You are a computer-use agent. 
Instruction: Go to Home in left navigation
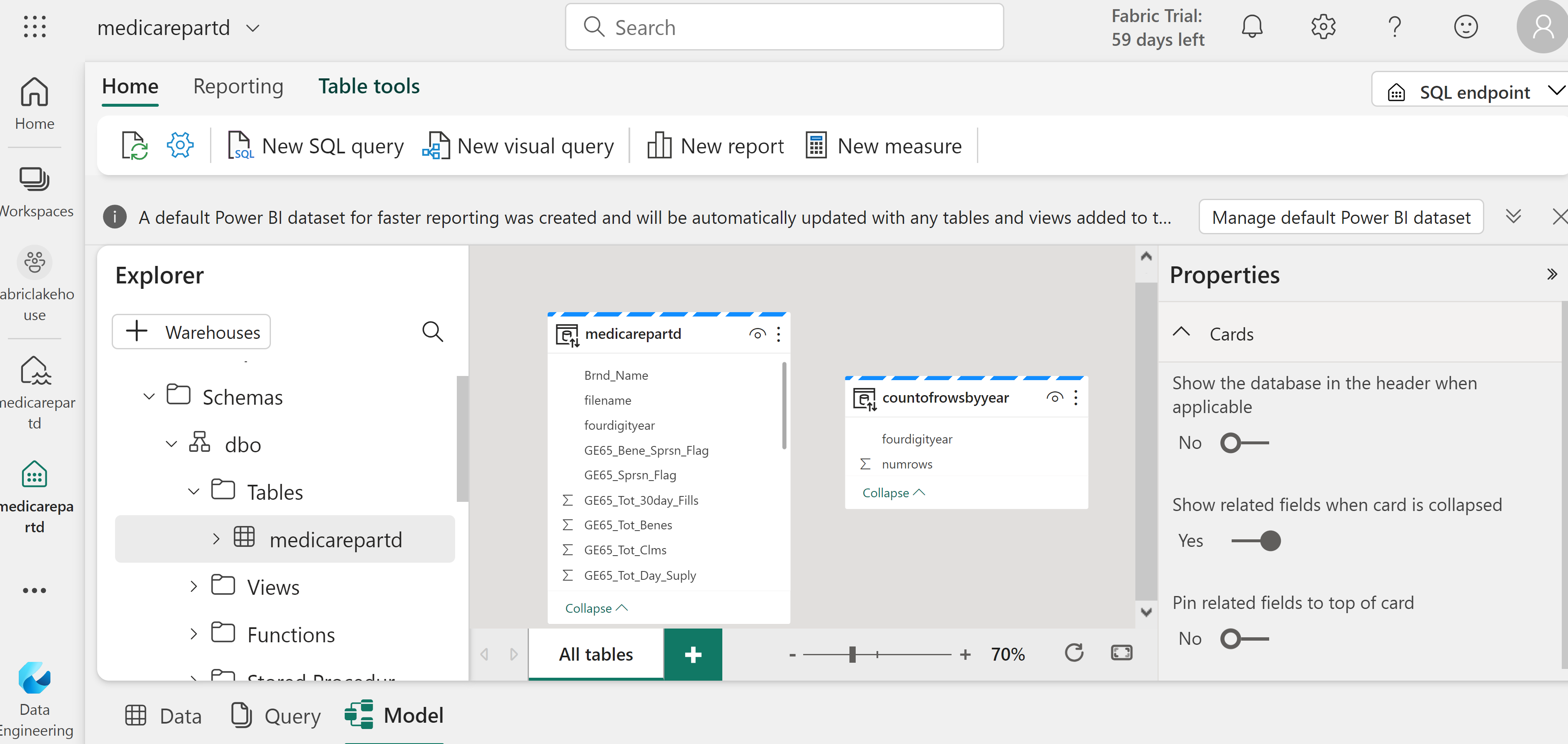click(34, 104)
